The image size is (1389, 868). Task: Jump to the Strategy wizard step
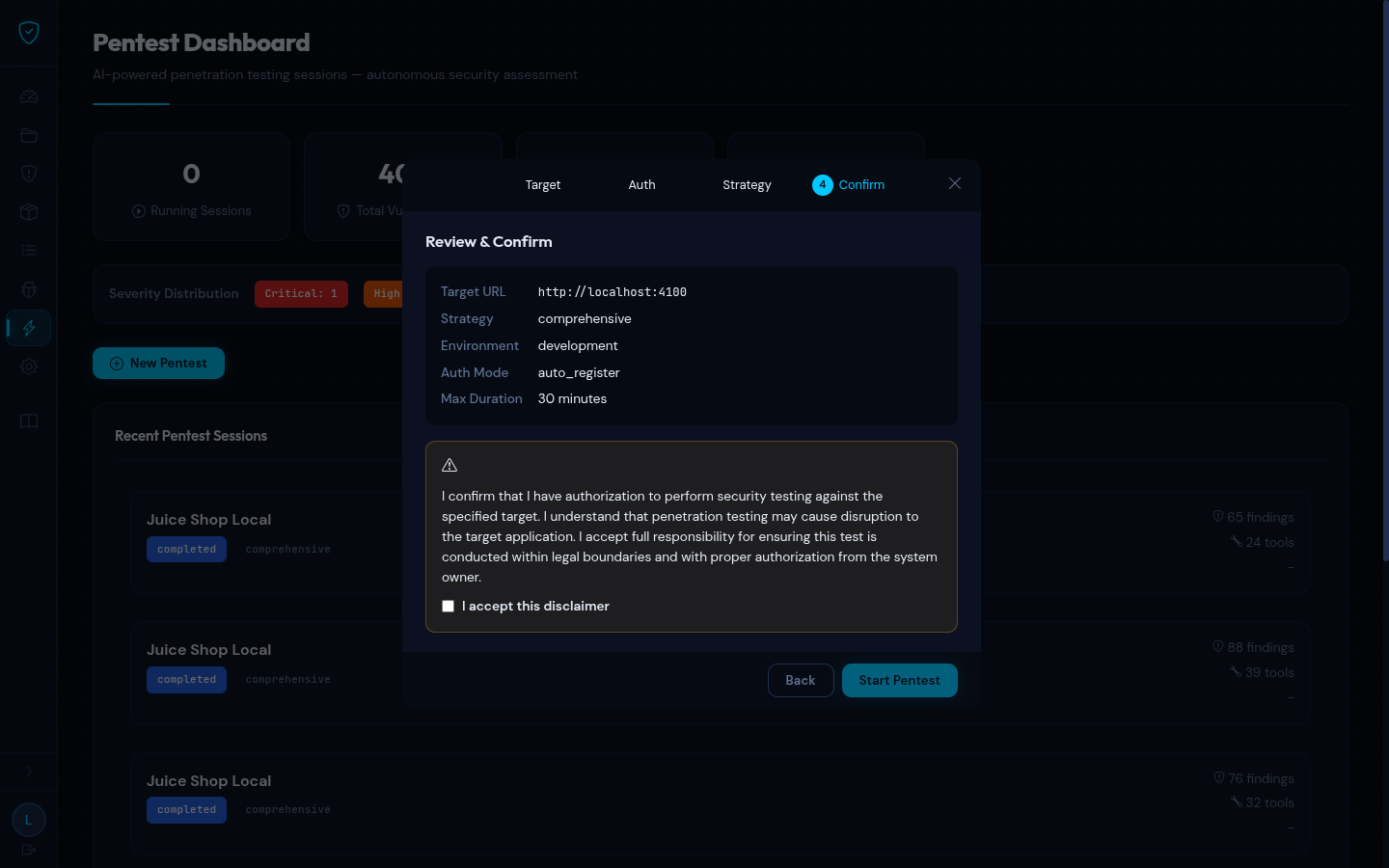[x=747, y=185]
